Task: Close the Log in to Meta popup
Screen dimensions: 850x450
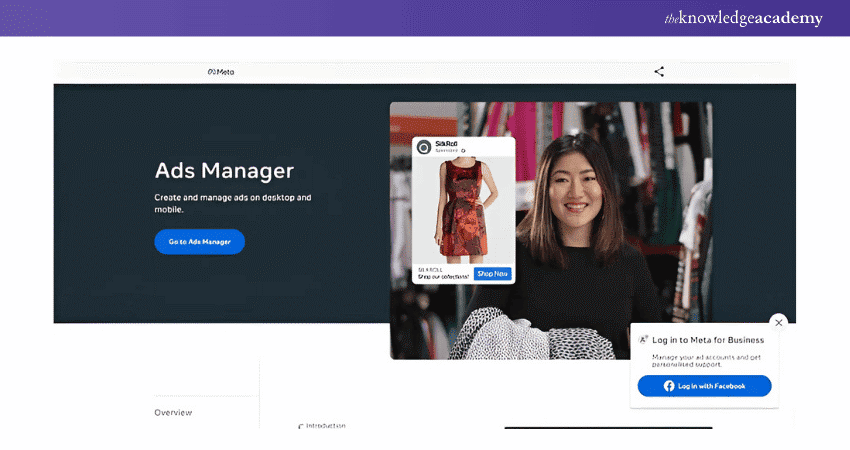Action: [x=779, y=323]
